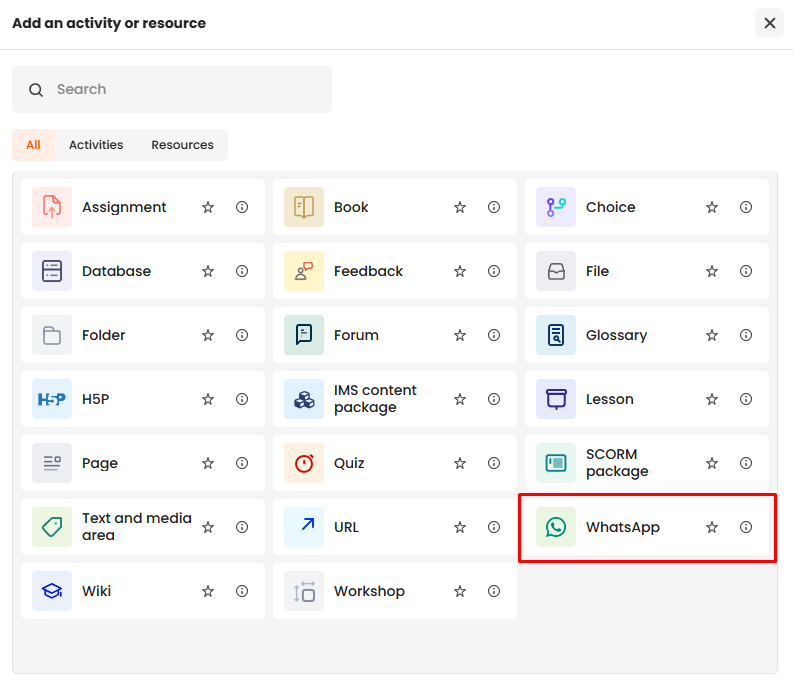This screenshot has width=793, height=685.
Task: Toggle favourite star for Choice
Action: pos(712,207)
